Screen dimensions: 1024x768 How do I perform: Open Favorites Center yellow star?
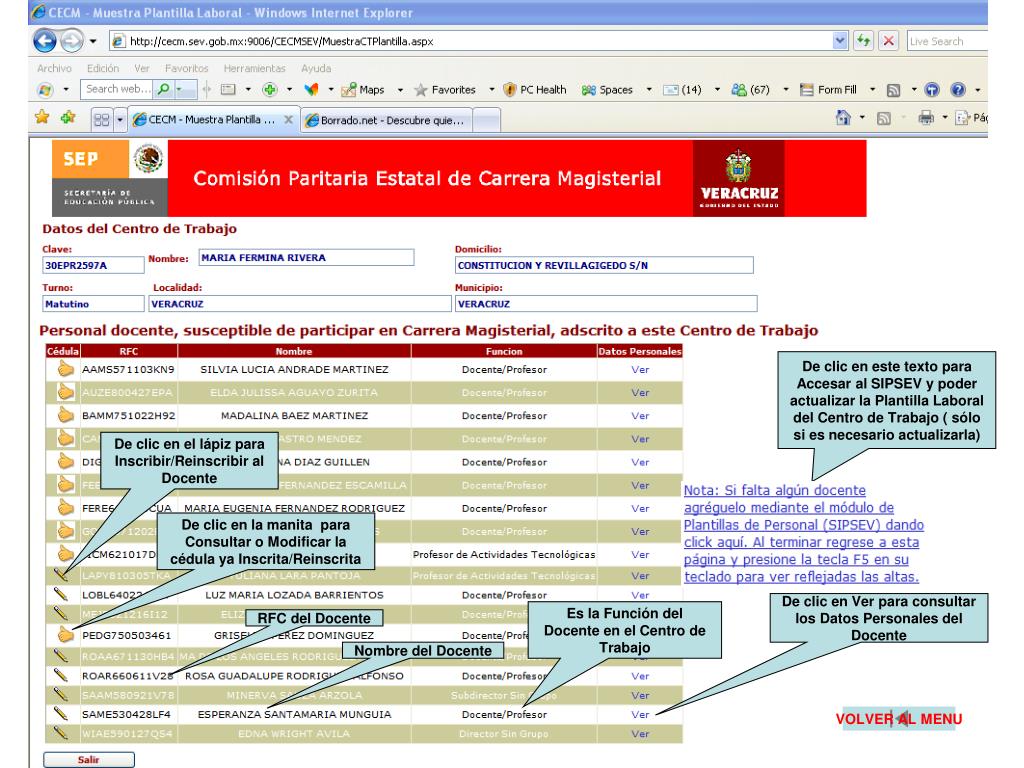(x=42, y=118)
